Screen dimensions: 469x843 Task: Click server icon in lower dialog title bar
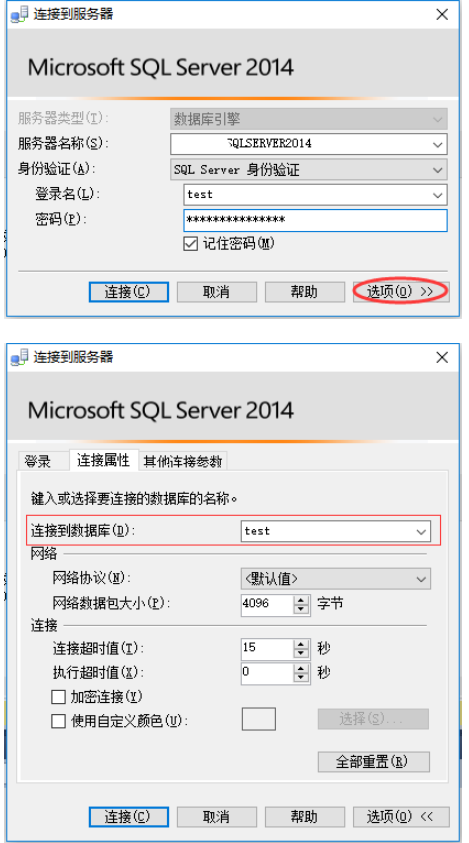click(20, 358)
